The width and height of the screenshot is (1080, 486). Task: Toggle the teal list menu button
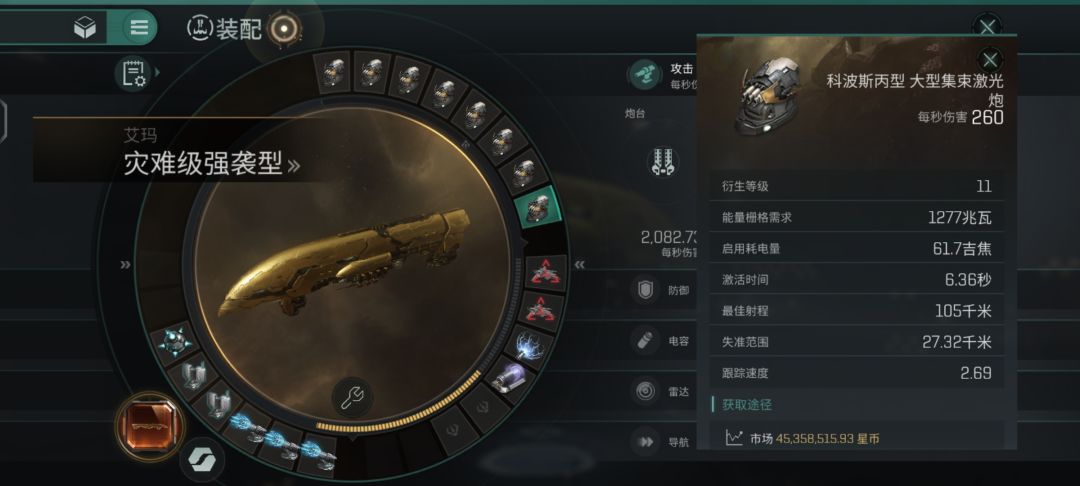point(139,28)
